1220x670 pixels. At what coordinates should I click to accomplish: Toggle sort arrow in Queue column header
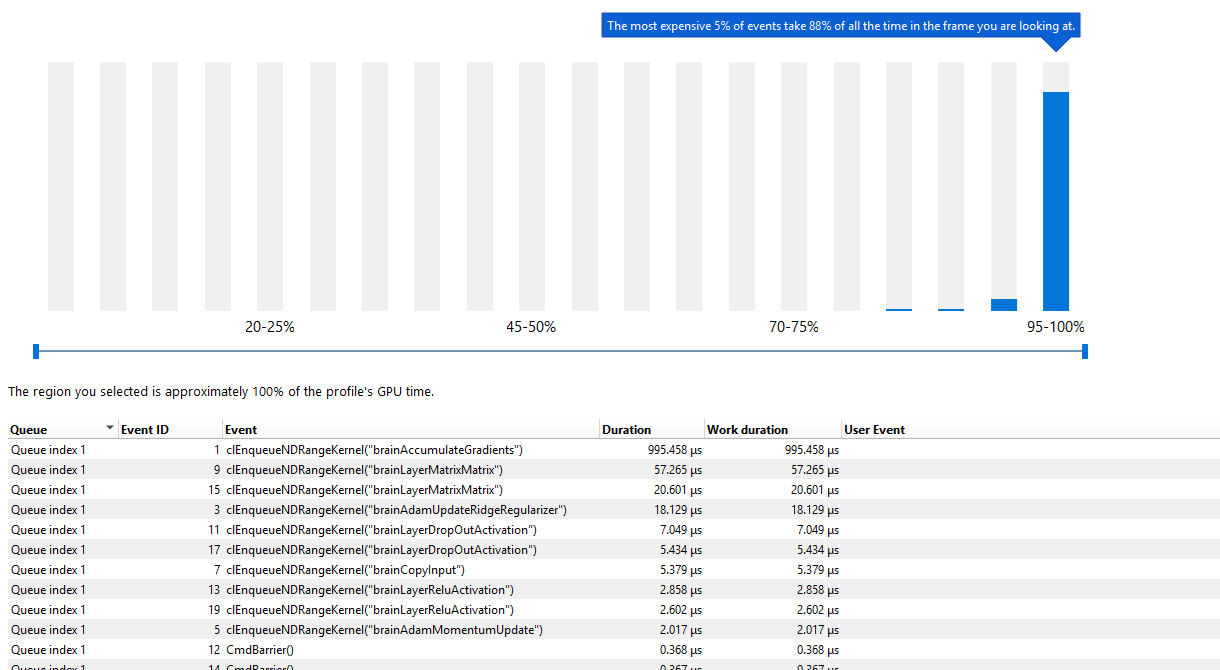pyautogui.click(x=109, y=428)
